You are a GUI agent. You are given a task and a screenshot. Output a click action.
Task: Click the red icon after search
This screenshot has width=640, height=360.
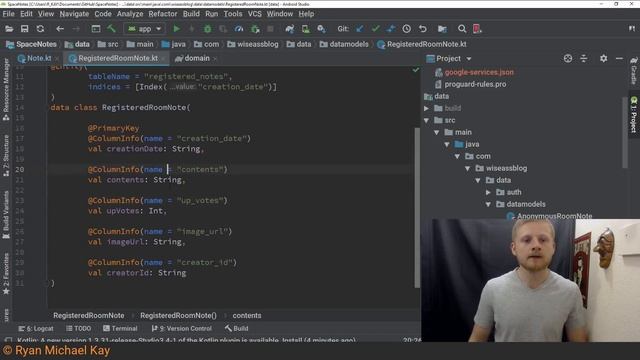pyautogui.click(x=477, y=29)
